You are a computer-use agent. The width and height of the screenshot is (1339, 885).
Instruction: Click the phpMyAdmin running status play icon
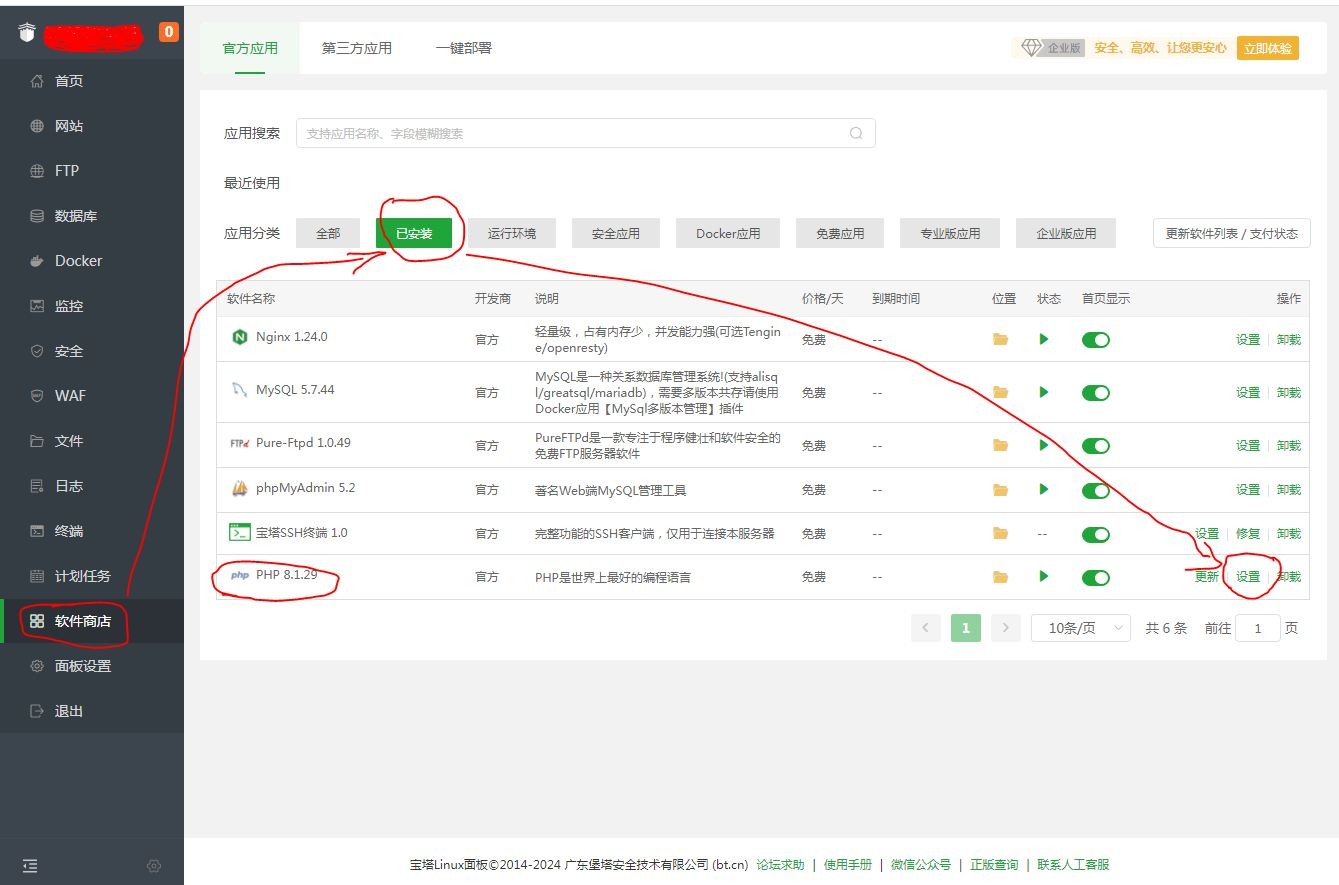[x=1044, y=490]
